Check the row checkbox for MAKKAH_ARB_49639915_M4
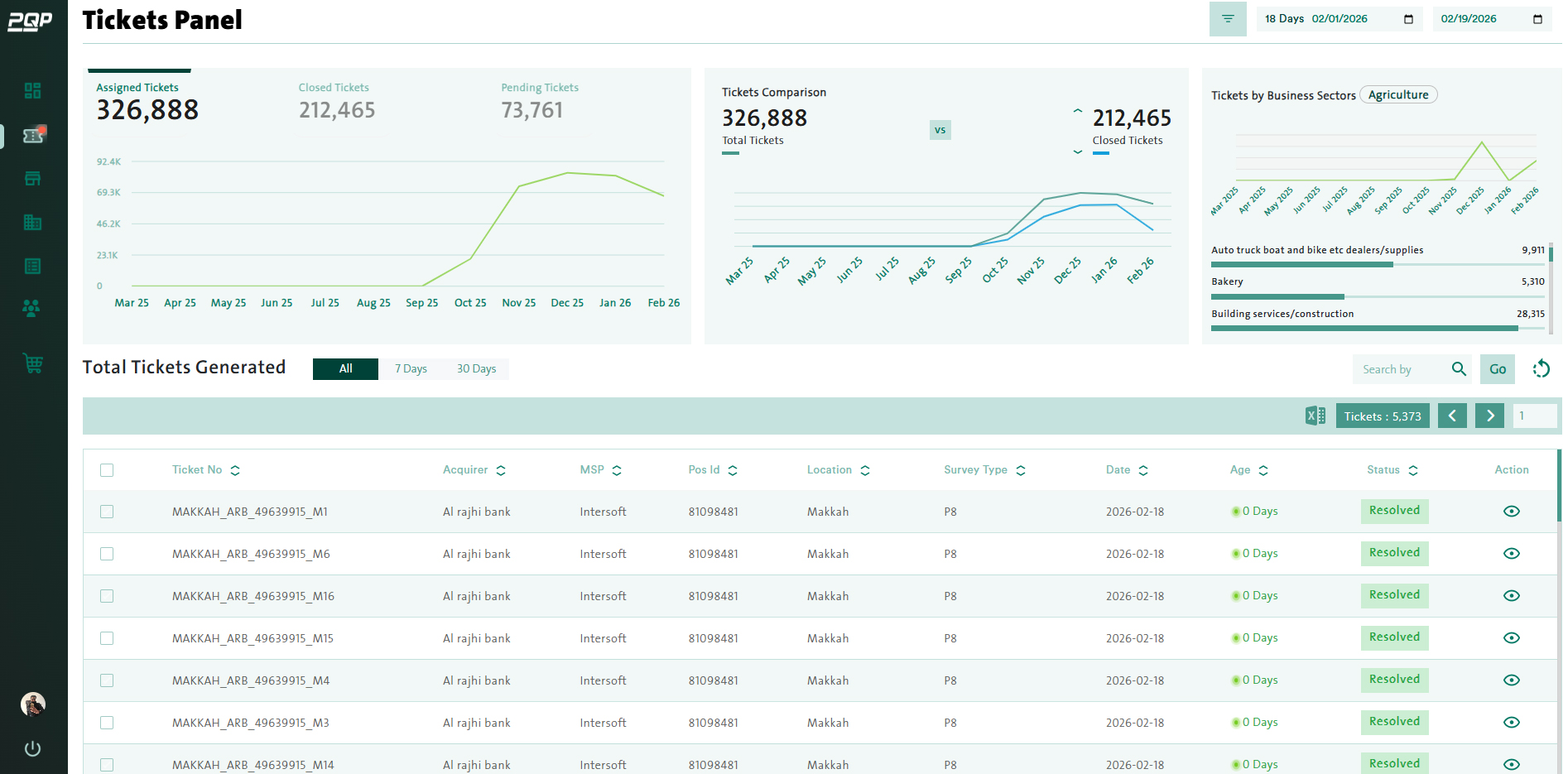This screenshot has height=774, width=1568. pos(107,680)
